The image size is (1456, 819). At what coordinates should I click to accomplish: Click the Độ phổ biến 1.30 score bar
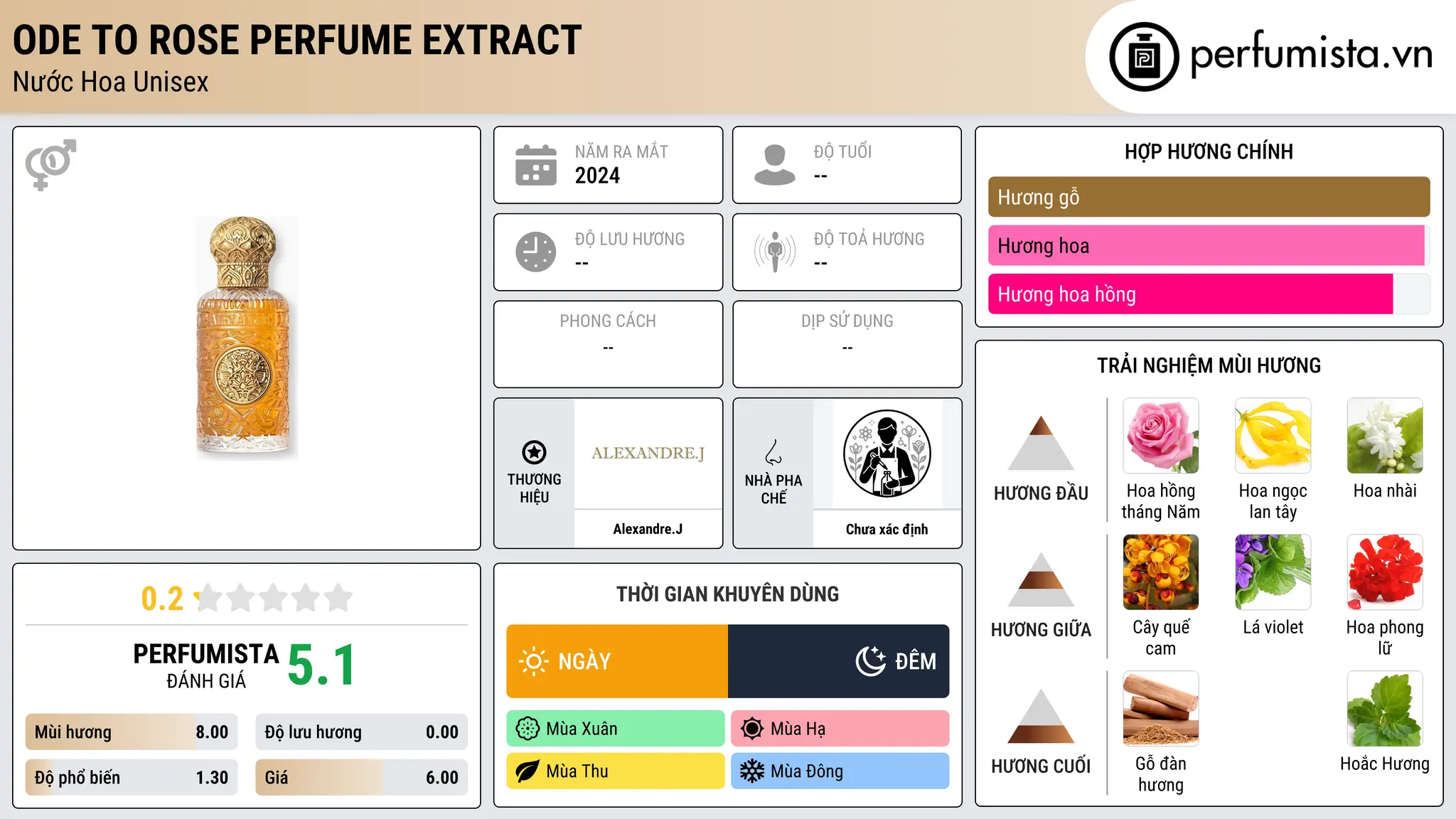(132, 778)
